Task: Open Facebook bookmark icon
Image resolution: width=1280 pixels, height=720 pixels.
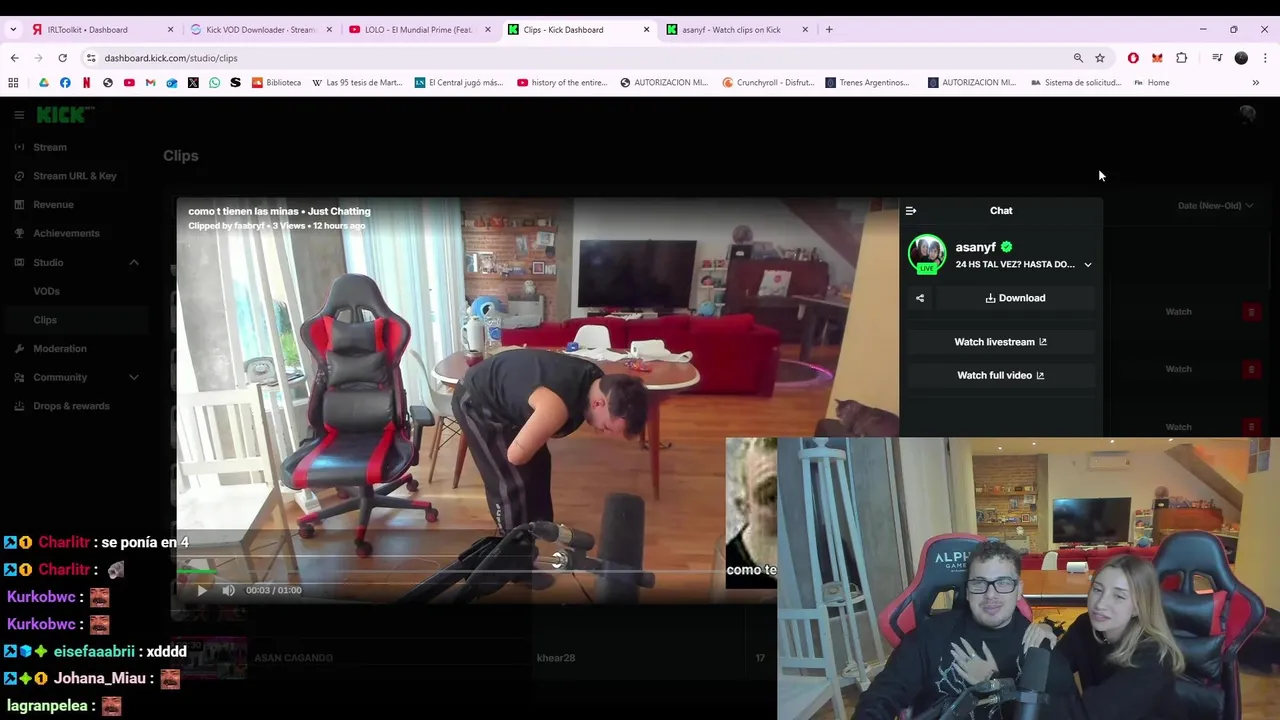Action: tap(65, 83)
